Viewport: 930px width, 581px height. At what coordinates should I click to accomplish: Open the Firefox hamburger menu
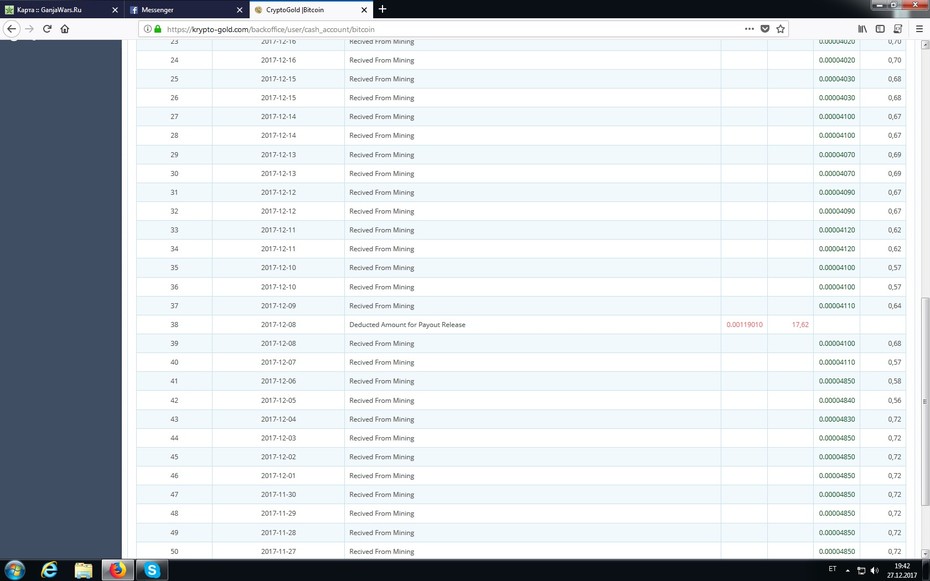[919, 28]
